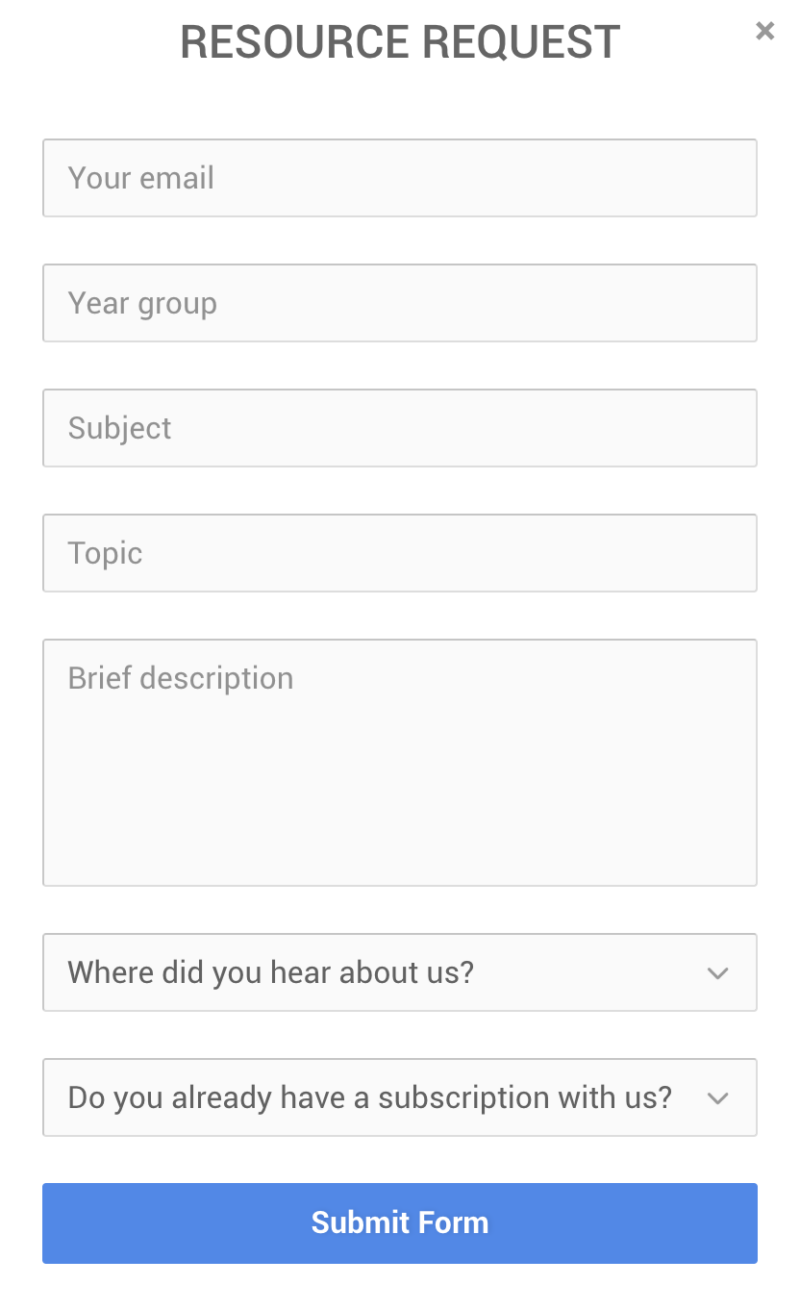Close the Resource Request dialog

click(x=765, y=31)
